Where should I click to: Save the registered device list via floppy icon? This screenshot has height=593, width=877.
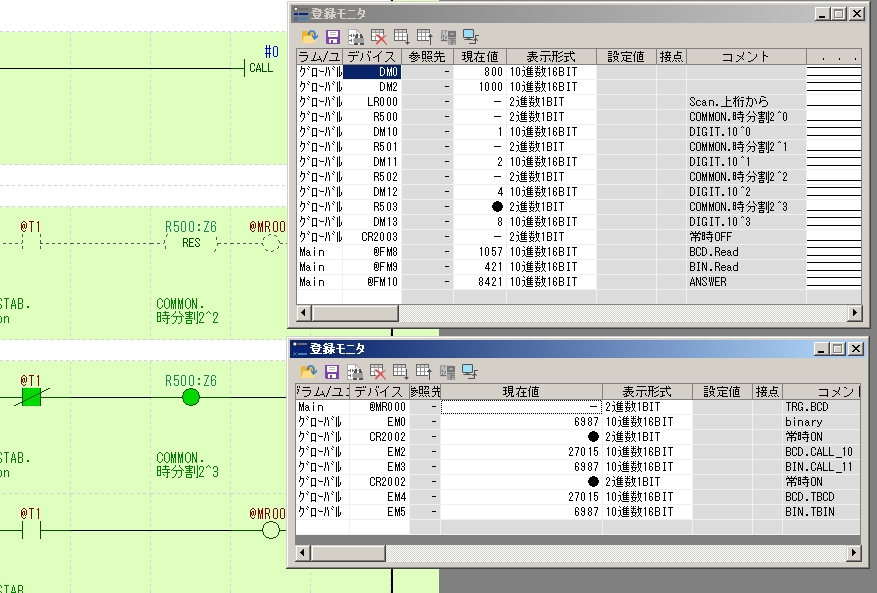pyautogui.click(x=332, y=35)
